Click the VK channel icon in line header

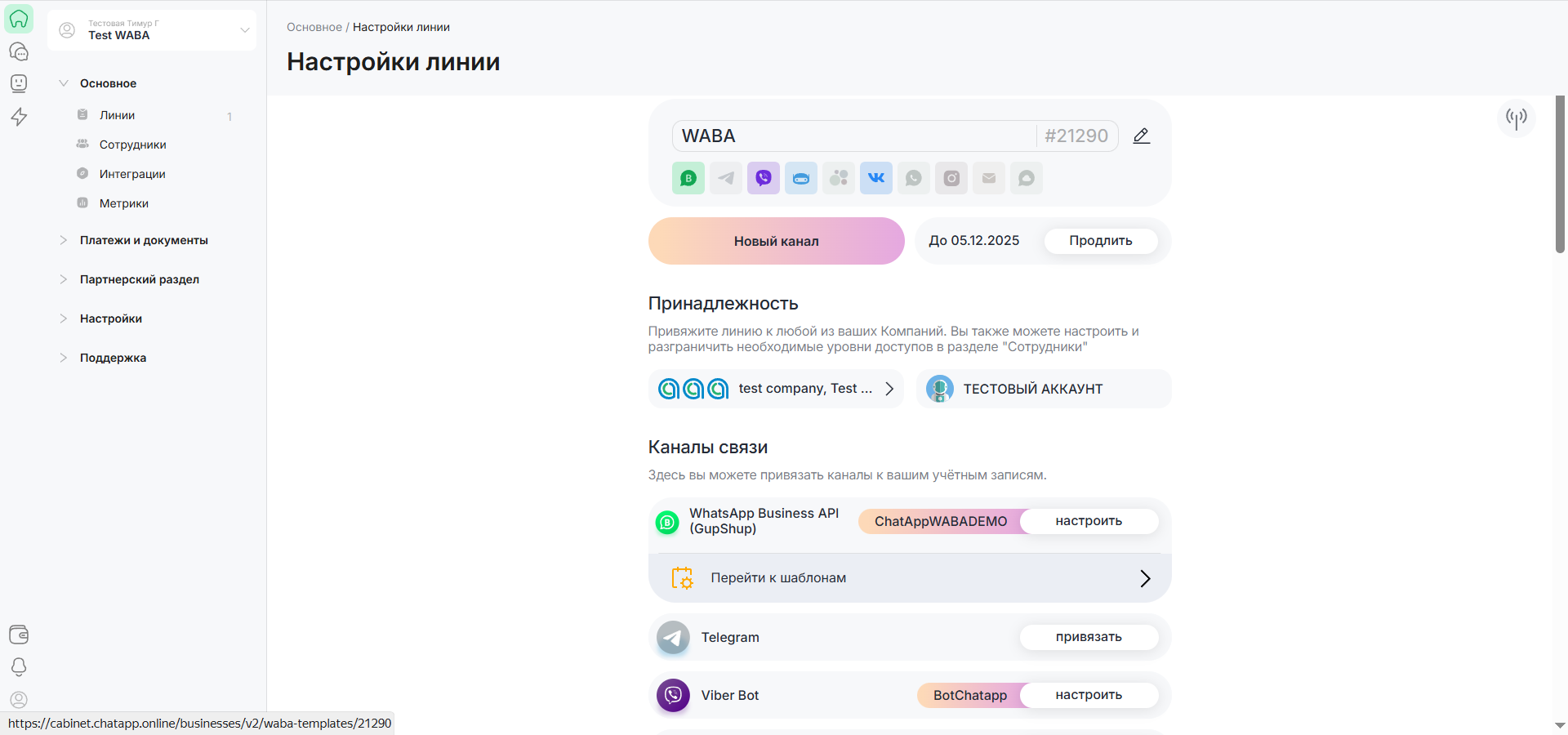875,178
